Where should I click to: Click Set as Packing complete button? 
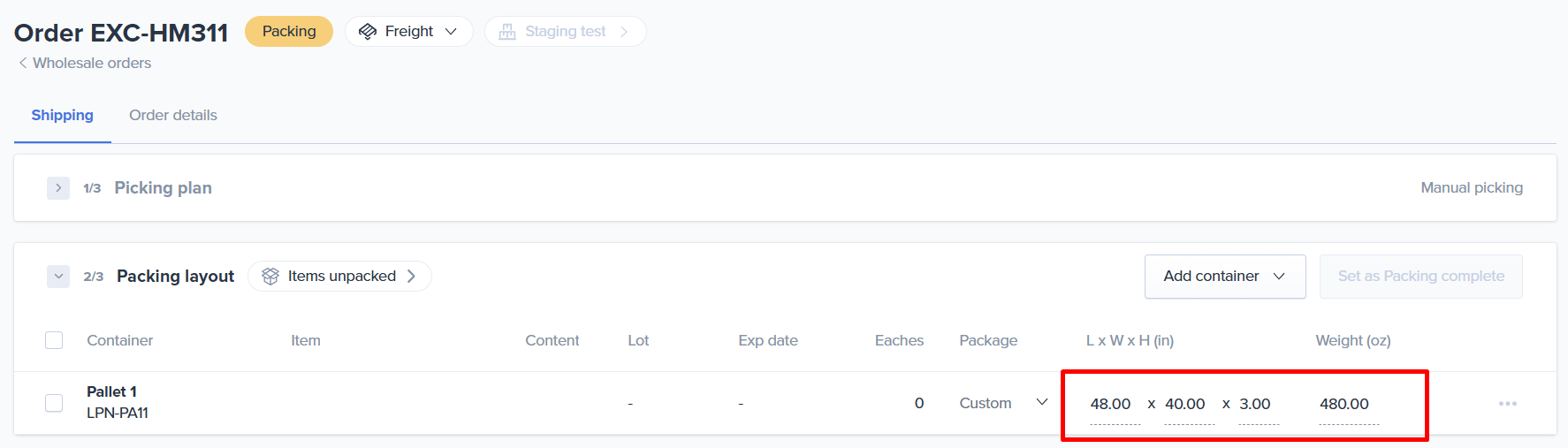point(1420,277)
